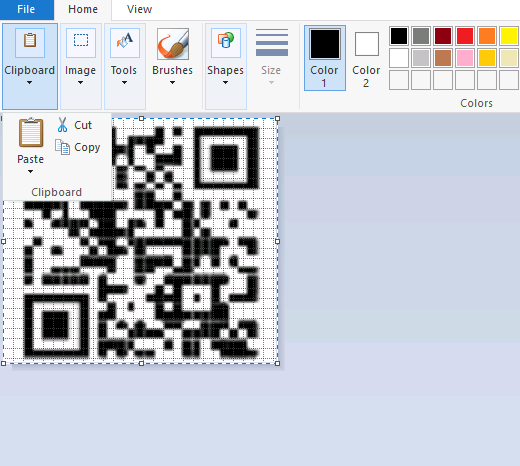520x466 pixels.
Task: Click the QR code's top-right finder square
Action: click(226, 158)
